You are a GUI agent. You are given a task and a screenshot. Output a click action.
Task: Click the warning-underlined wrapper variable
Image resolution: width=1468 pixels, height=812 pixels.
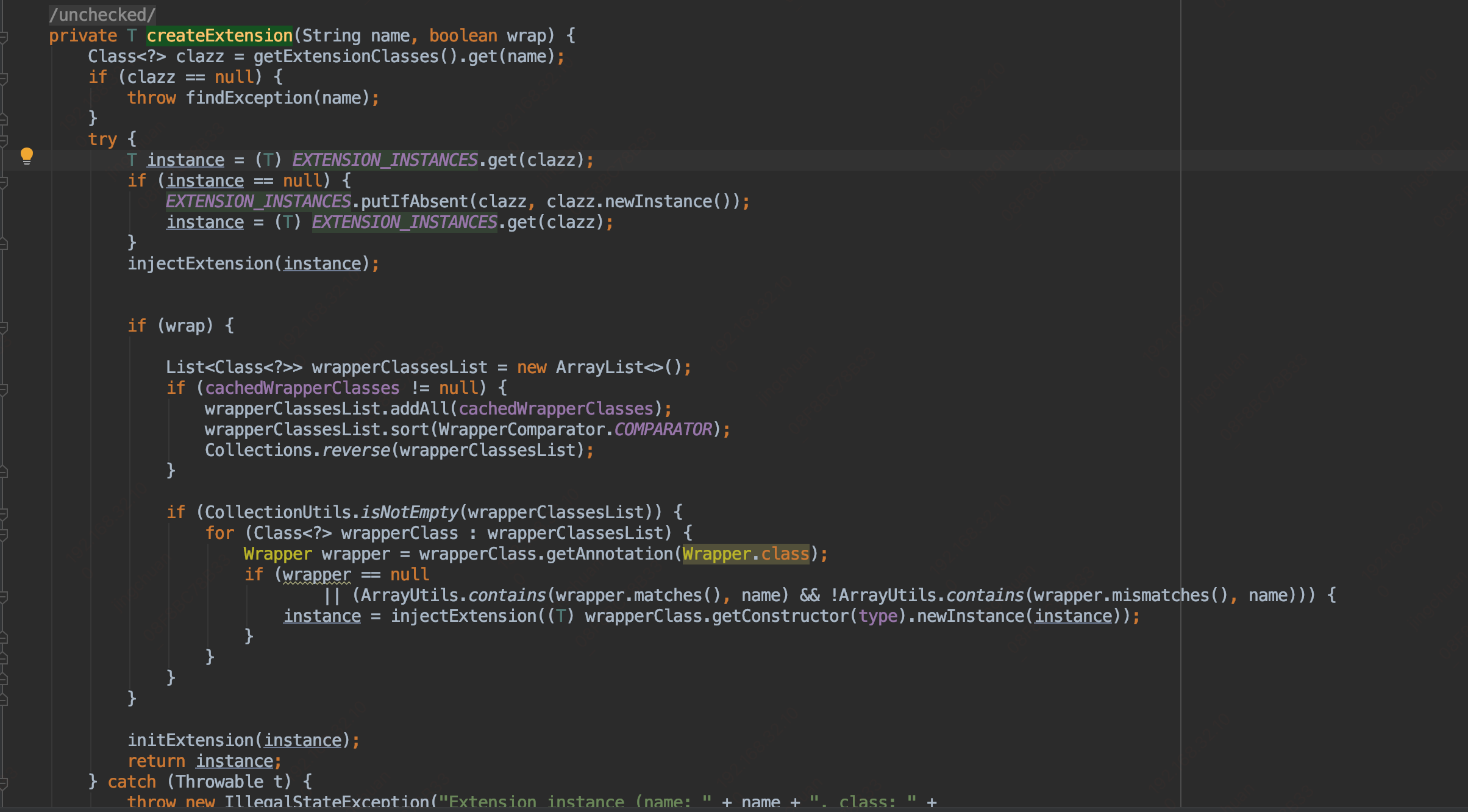click(316, 575)
